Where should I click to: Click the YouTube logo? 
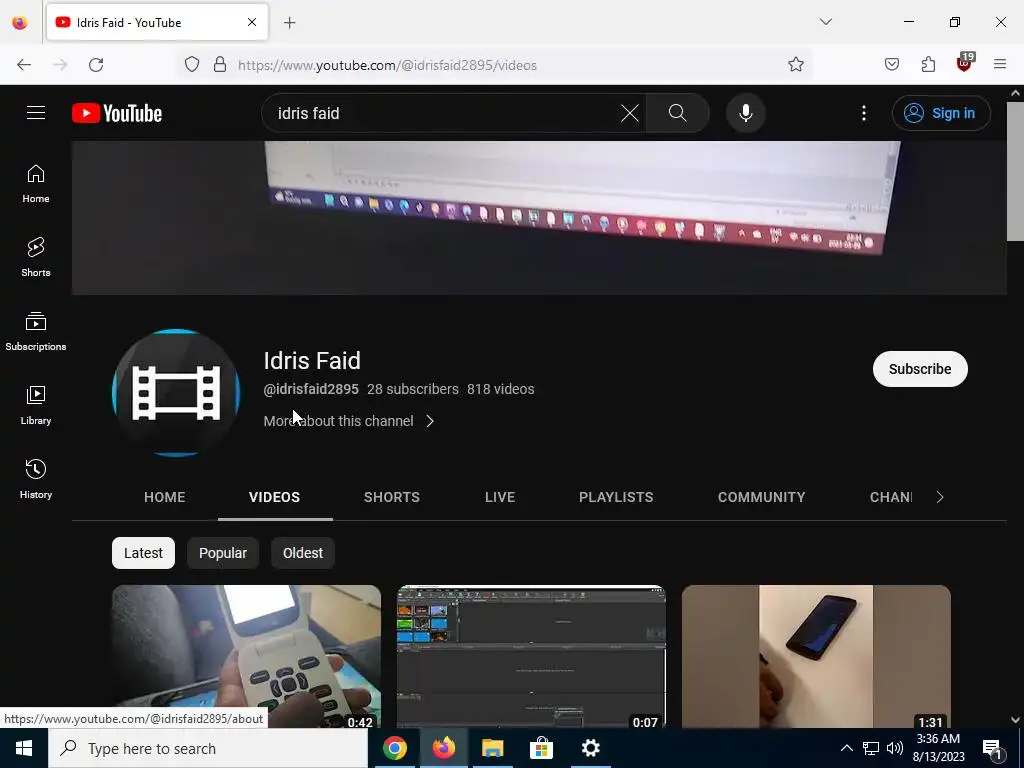pyautogui.click(x=117, y=113)
